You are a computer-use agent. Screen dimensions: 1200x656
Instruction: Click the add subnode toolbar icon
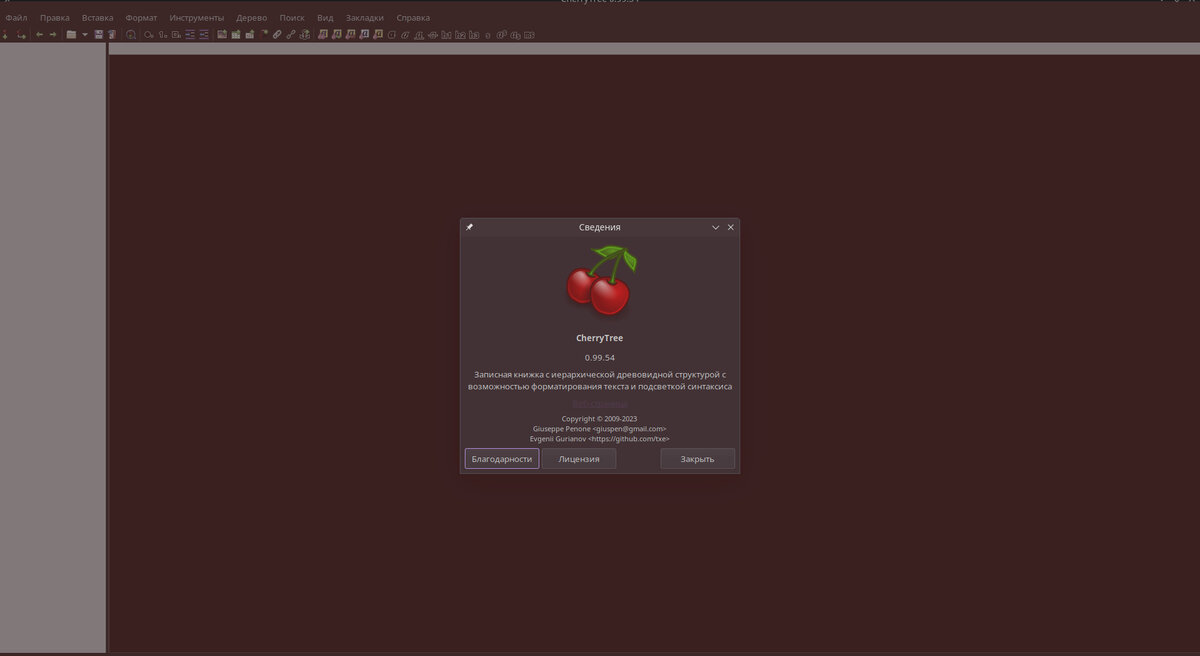[x=21, y=35]
